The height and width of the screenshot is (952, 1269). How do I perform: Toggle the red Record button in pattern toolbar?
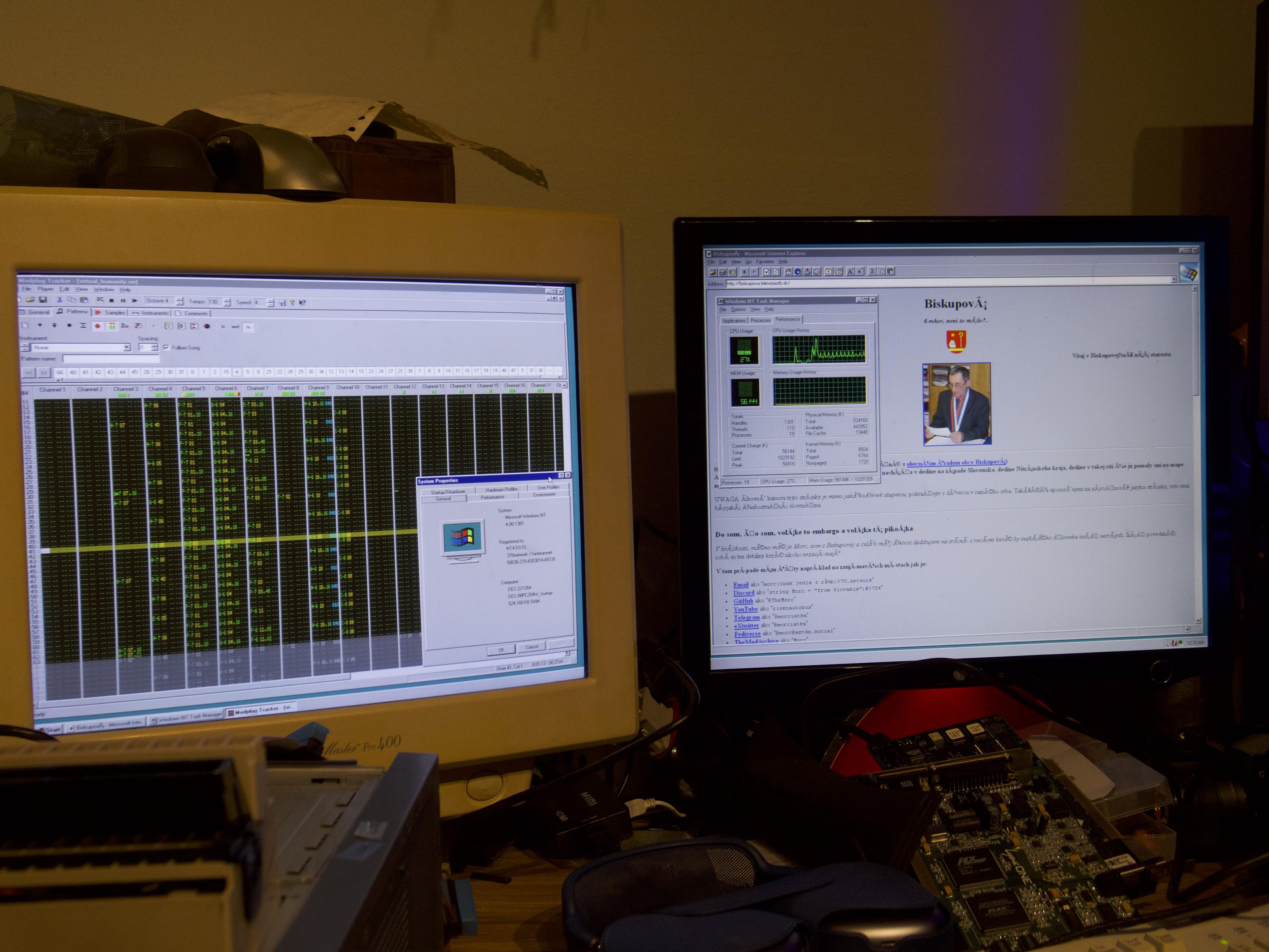(98, 326)
